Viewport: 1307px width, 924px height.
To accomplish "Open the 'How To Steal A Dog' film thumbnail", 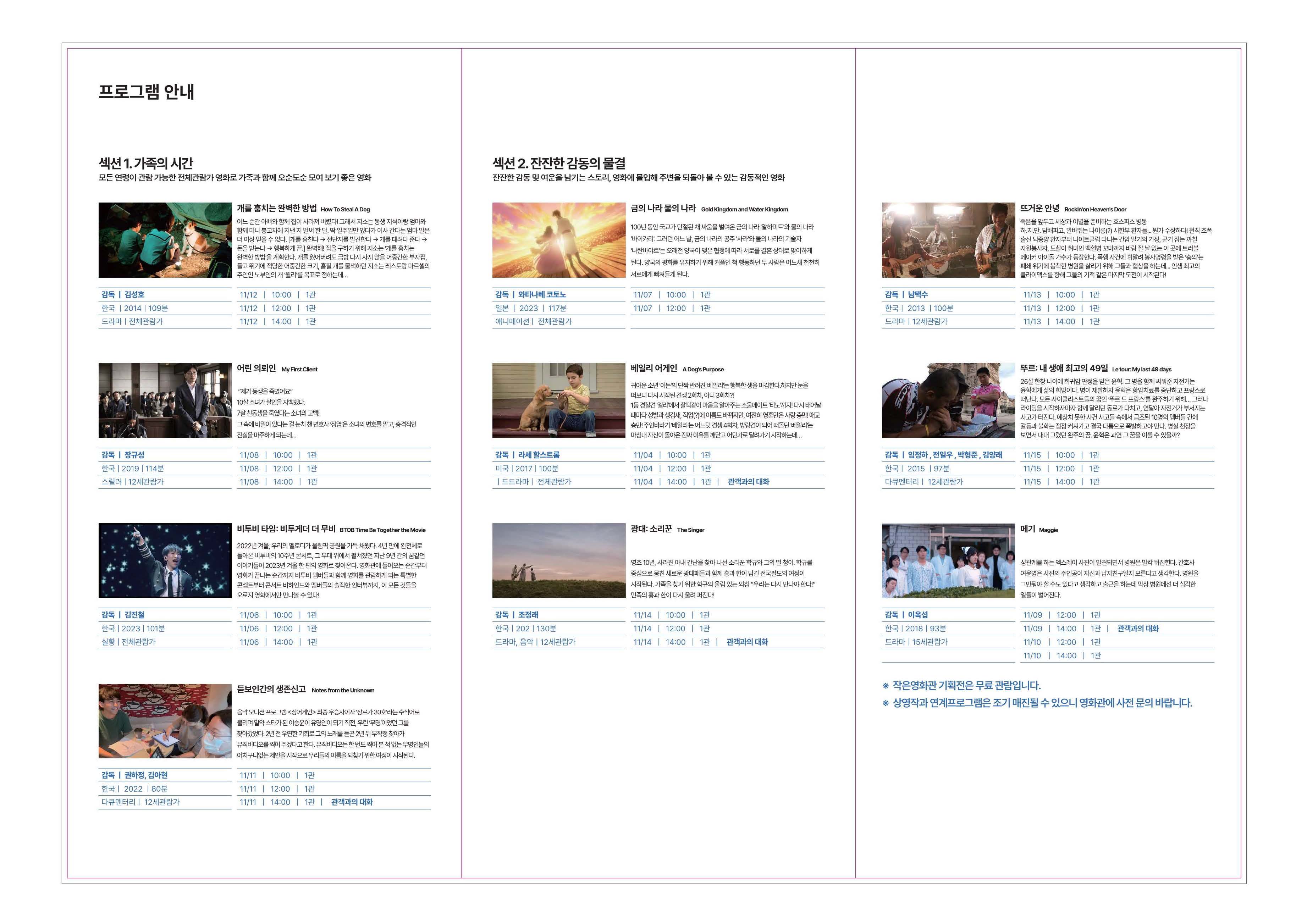I will 165,240.
